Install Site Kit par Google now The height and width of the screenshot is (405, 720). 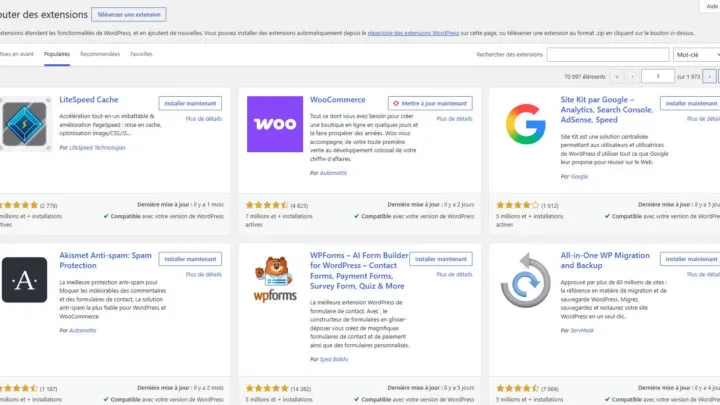[x=690, y=103]
